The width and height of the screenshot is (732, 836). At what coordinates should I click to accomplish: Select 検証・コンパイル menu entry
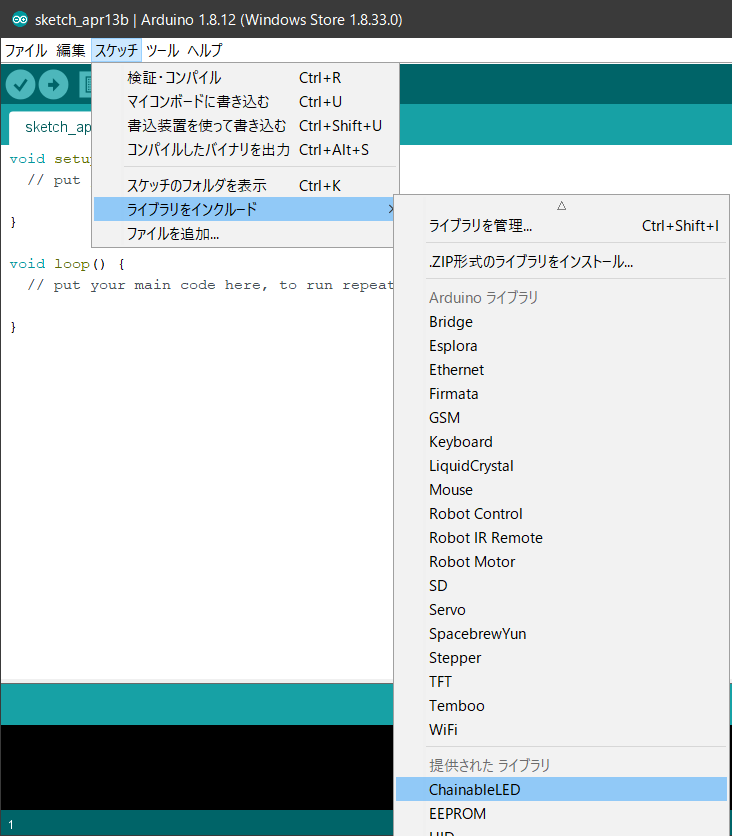245,78
